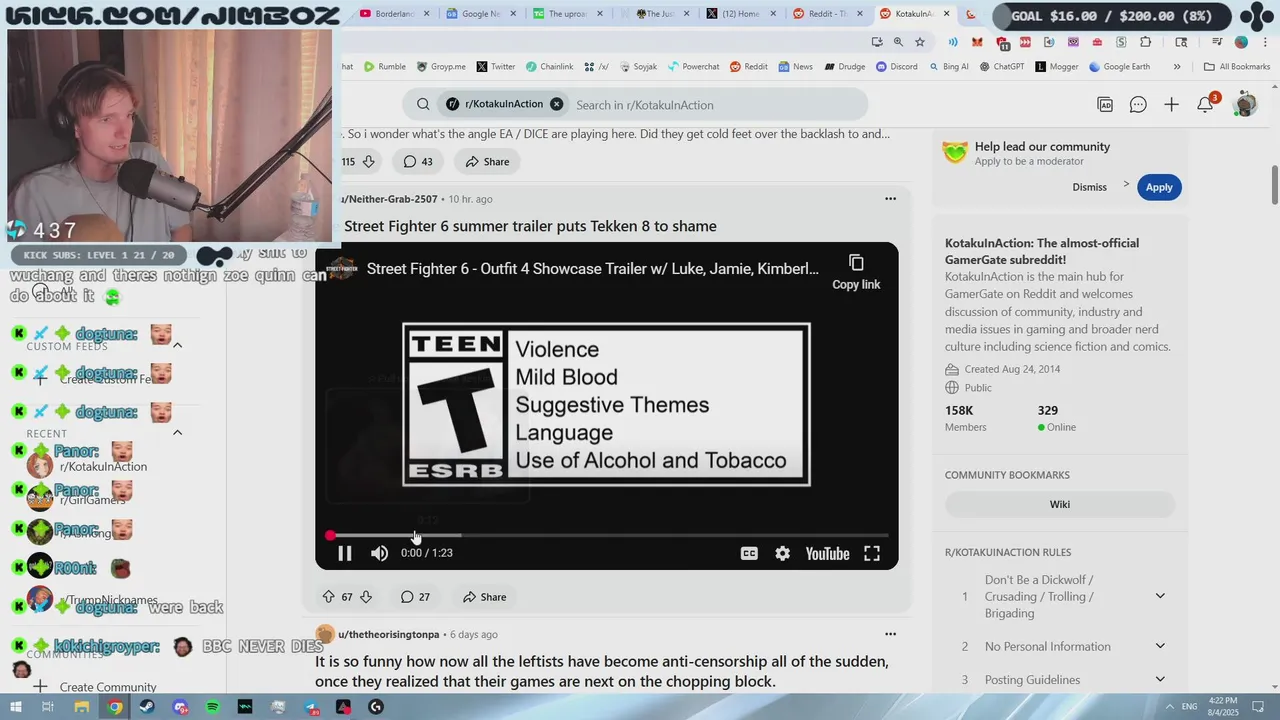Open user u/Neither-Grab-2507 profile
This screenshot has height=720, width=1280.
click(x=390, y=199)
